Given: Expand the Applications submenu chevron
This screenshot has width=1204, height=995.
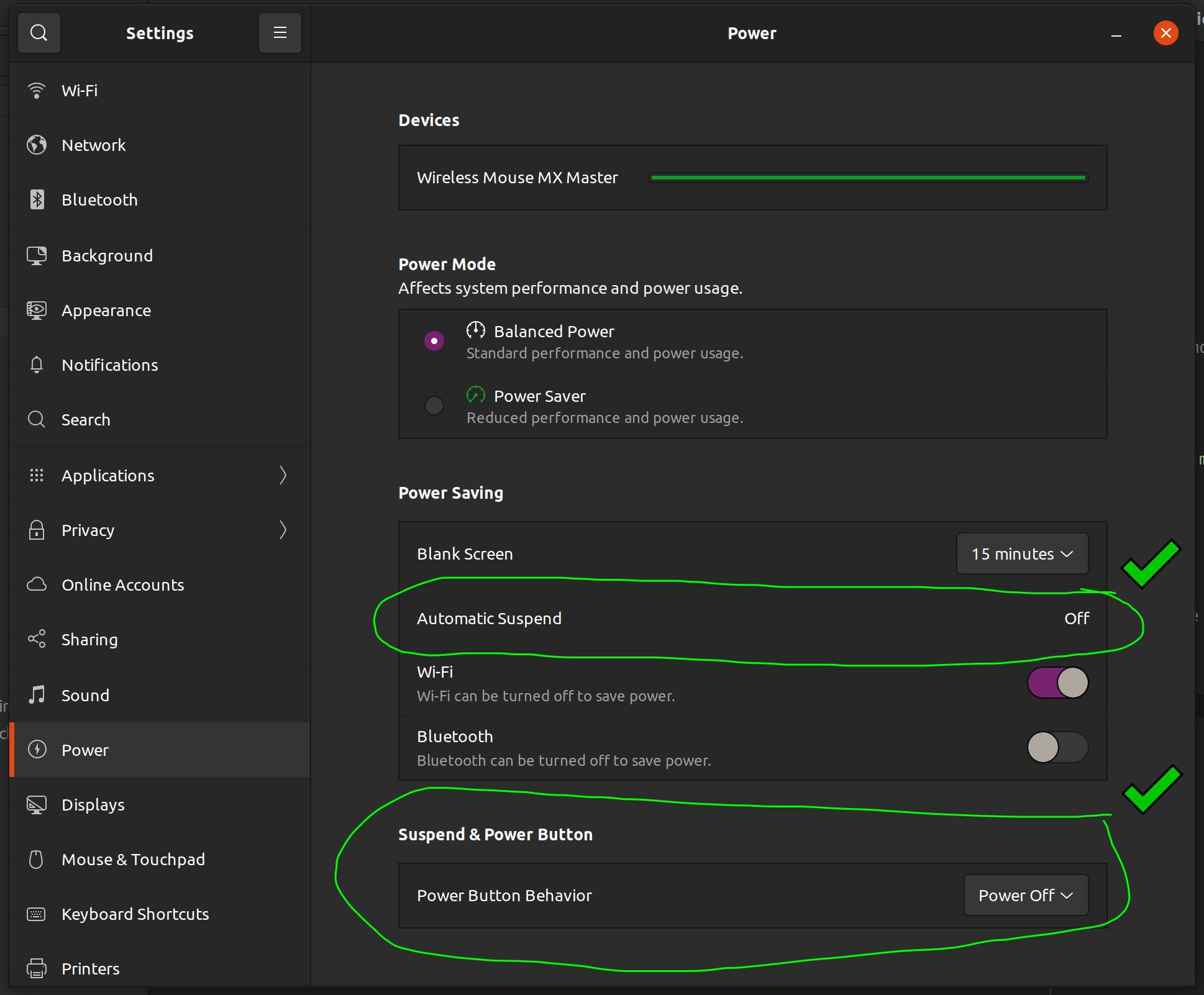Looking at the screenshot, I should coord(283,475).
